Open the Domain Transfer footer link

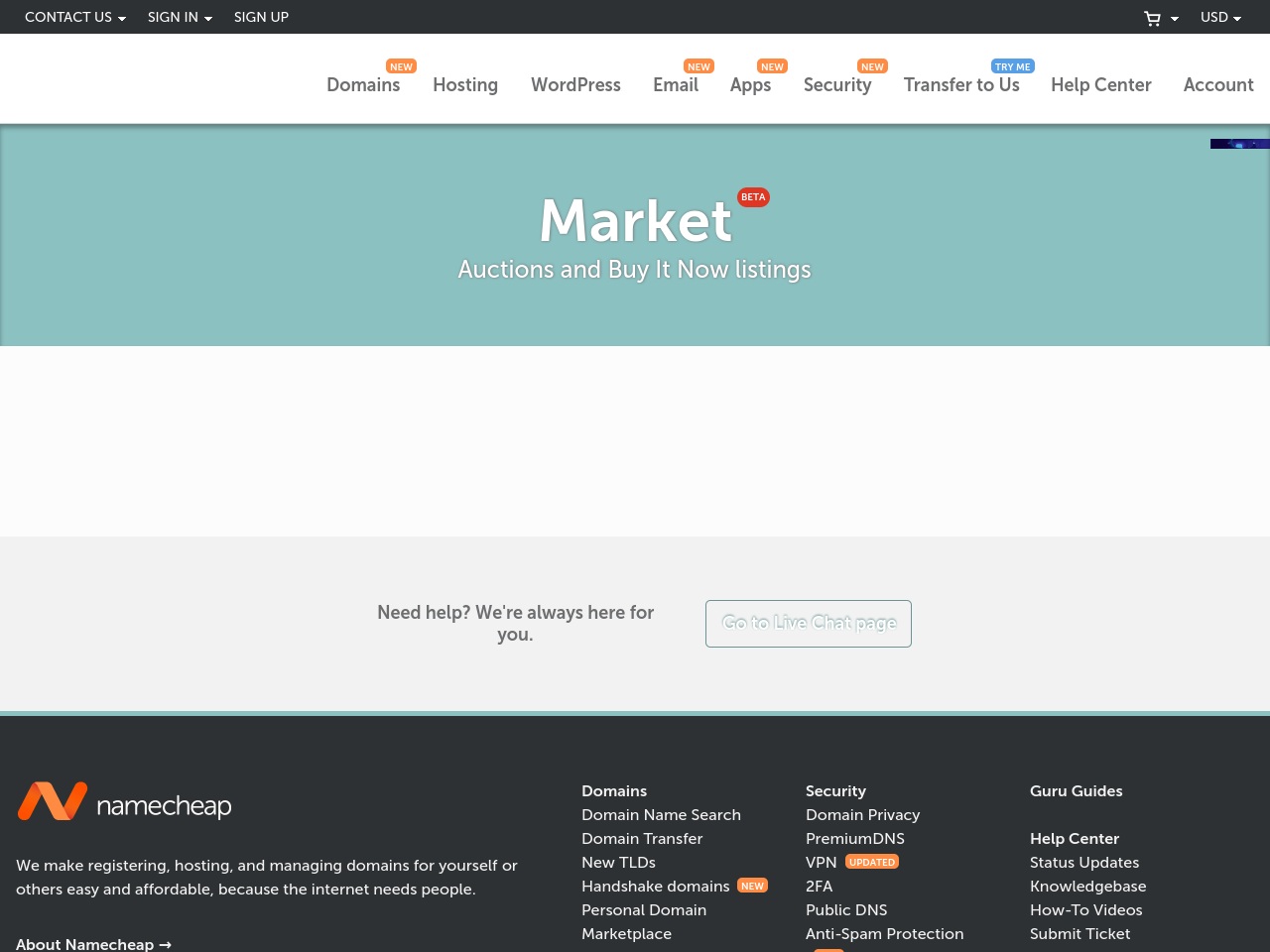coord(642,839)
